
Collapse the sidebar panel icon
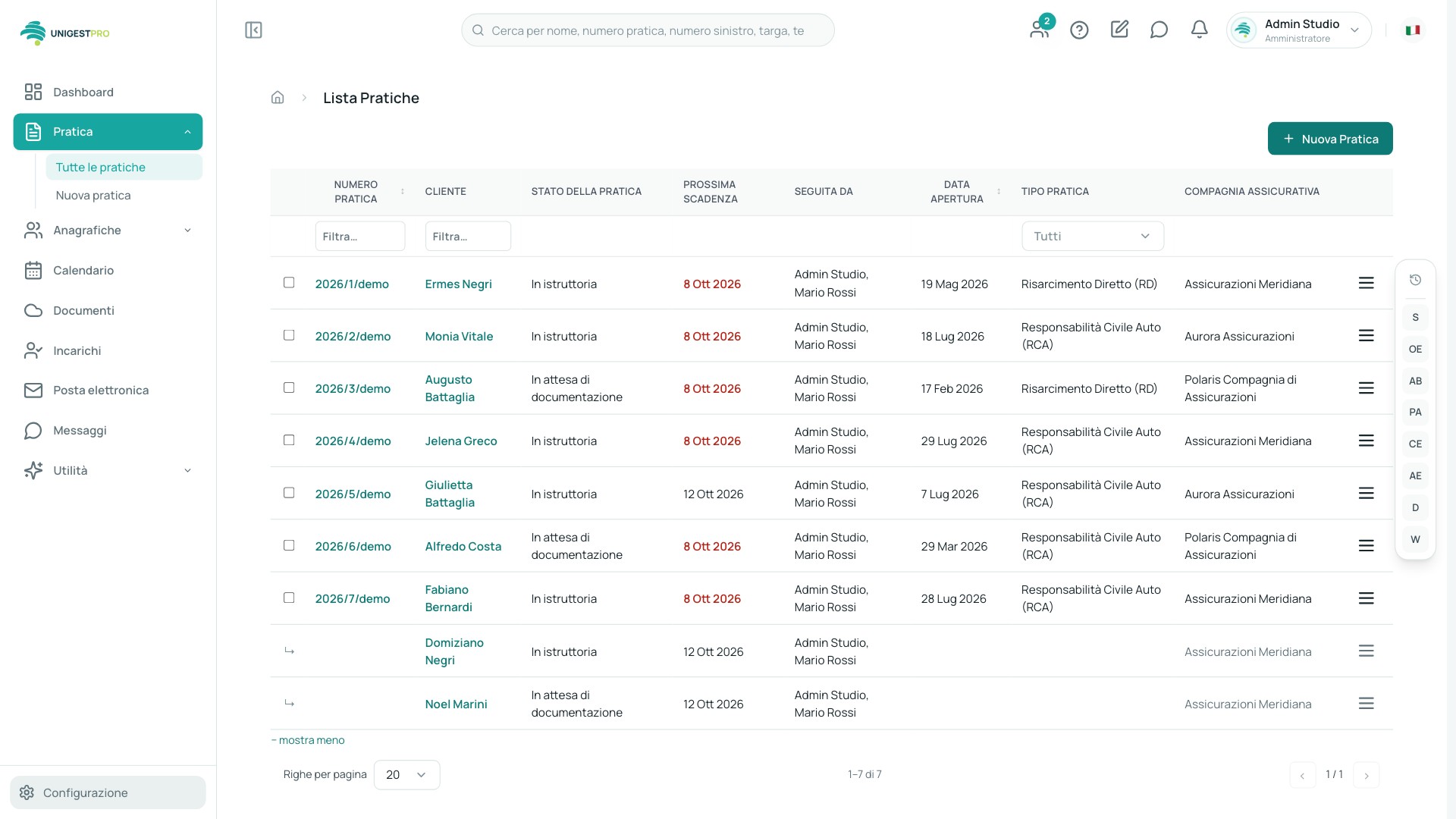[253, 30]
